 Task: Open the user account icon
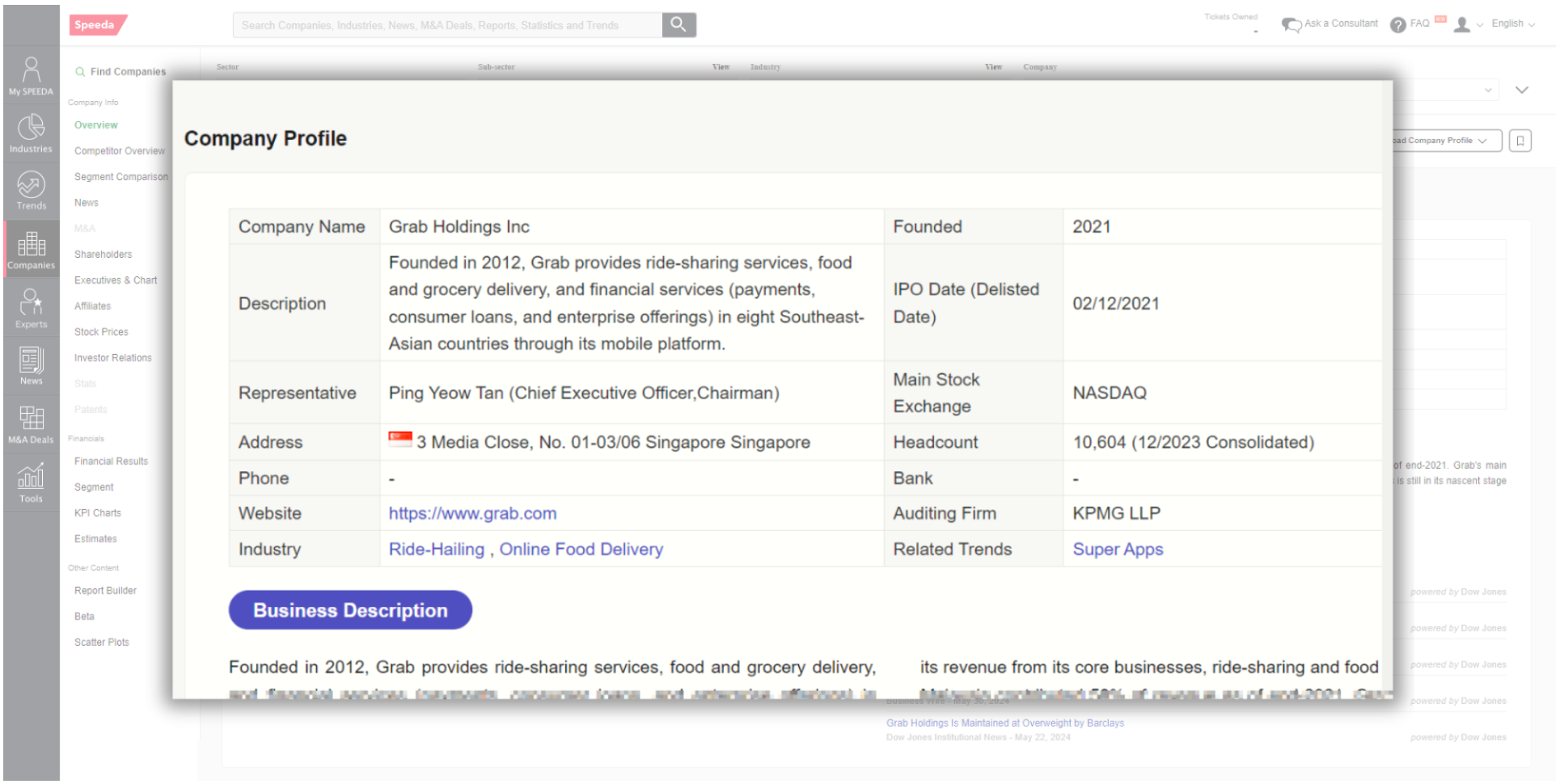(x=1461, y=24)
